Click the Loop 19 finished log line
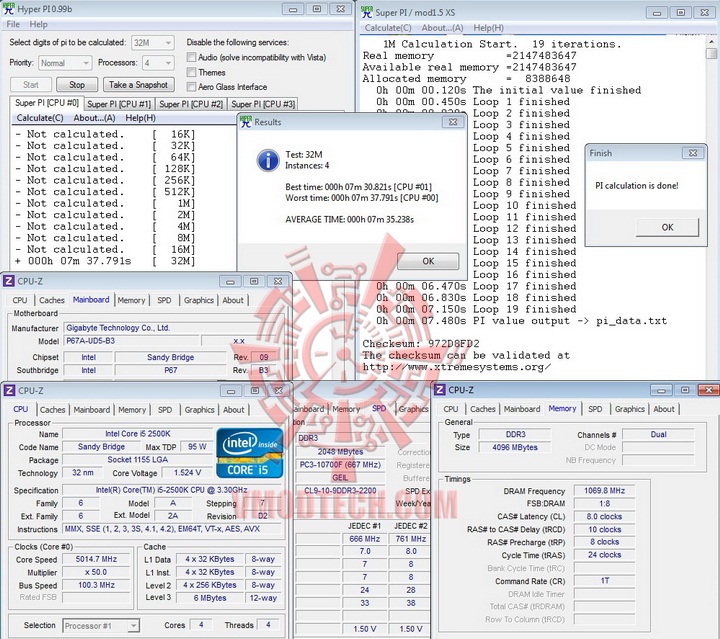 476,309
